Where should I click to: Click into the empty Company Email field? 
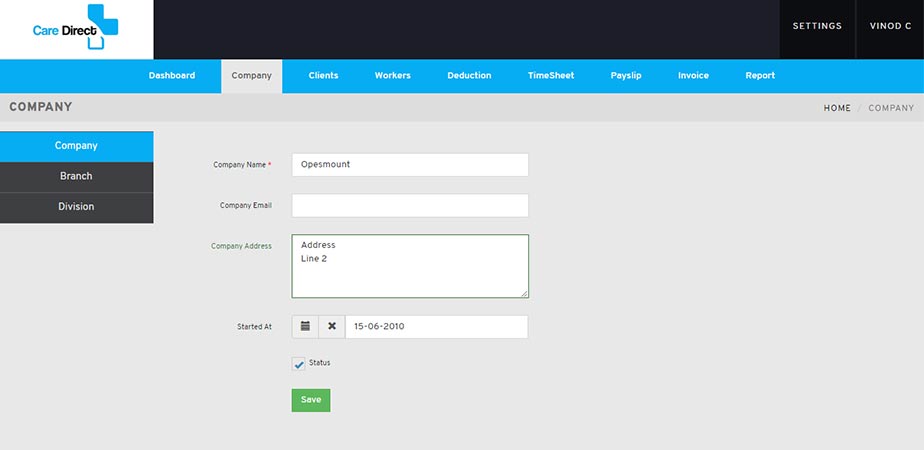[410, 206]
